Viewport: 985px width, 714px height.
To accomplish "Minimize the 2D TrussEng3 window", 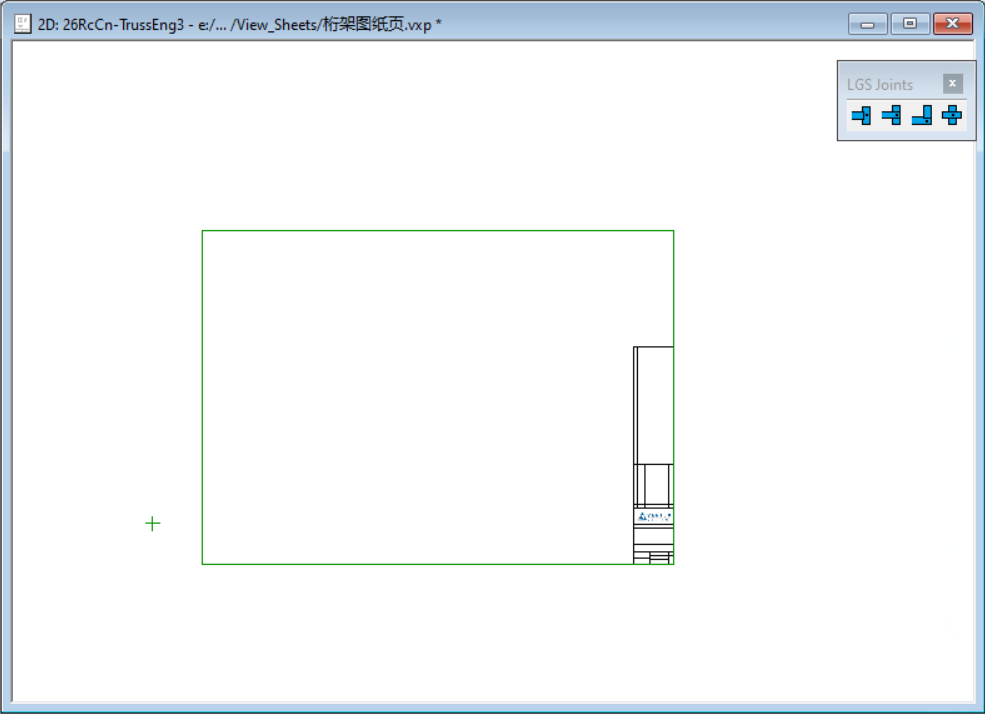I will tap(868, 24).
